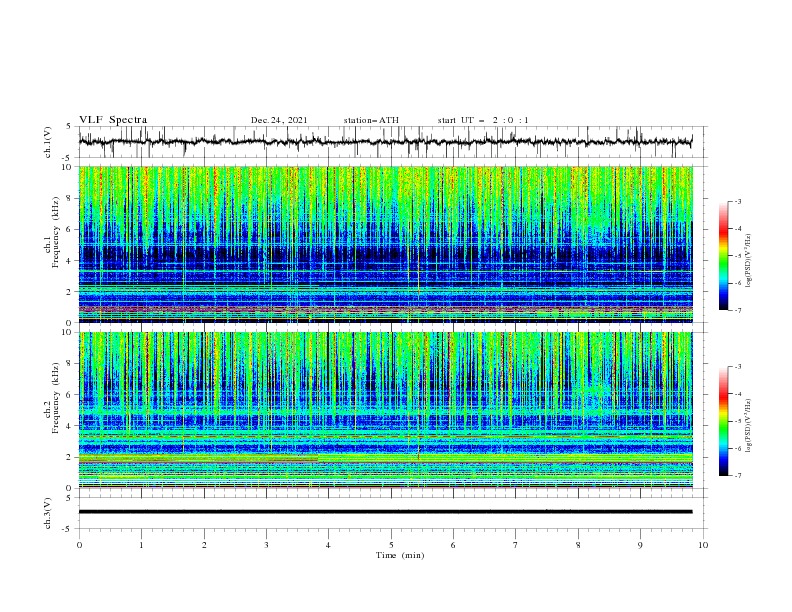Click the time axis tick label '8'

[578, 545]
